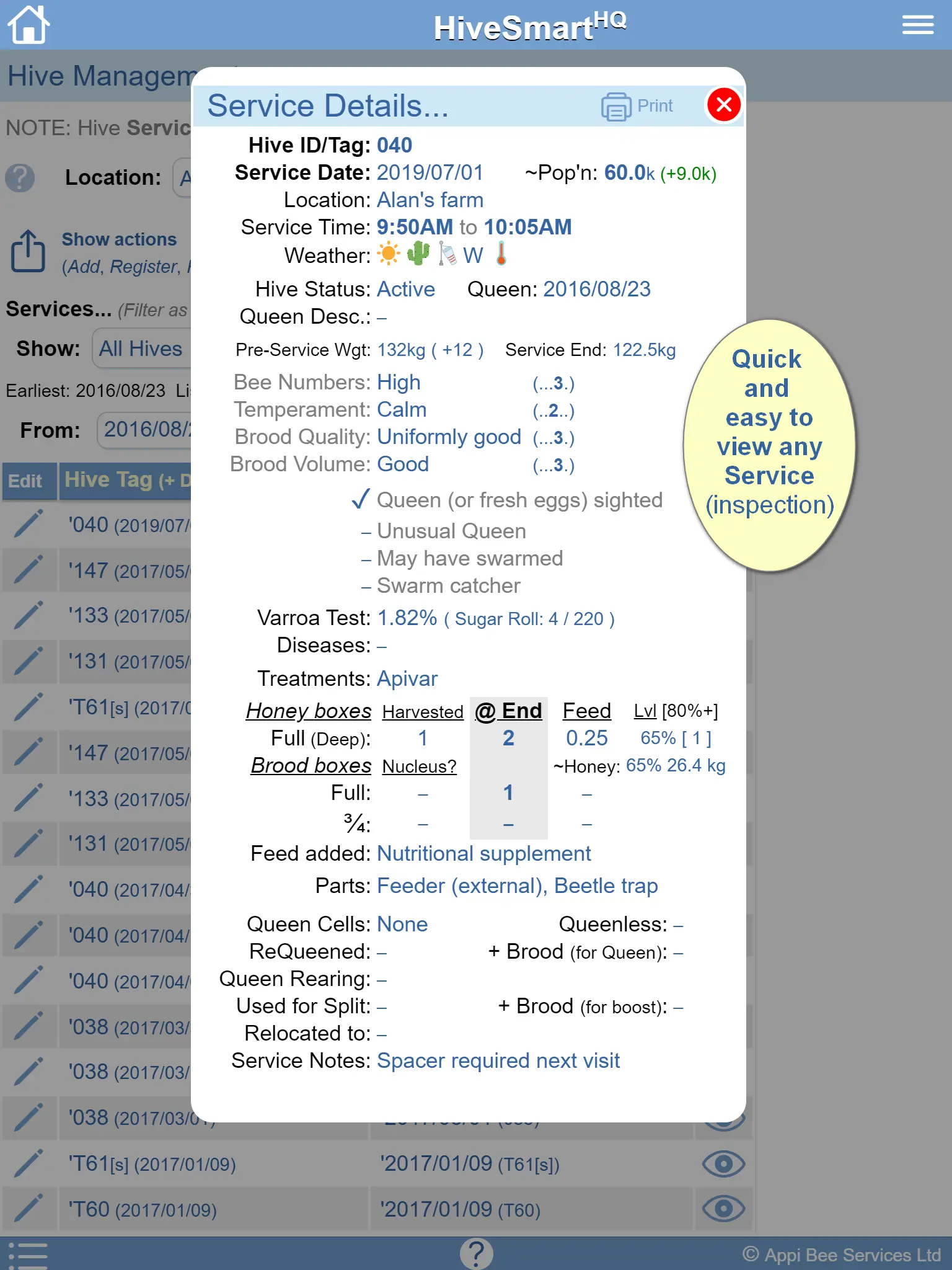Tap the thermometer temperature icon

pos(501,254)
